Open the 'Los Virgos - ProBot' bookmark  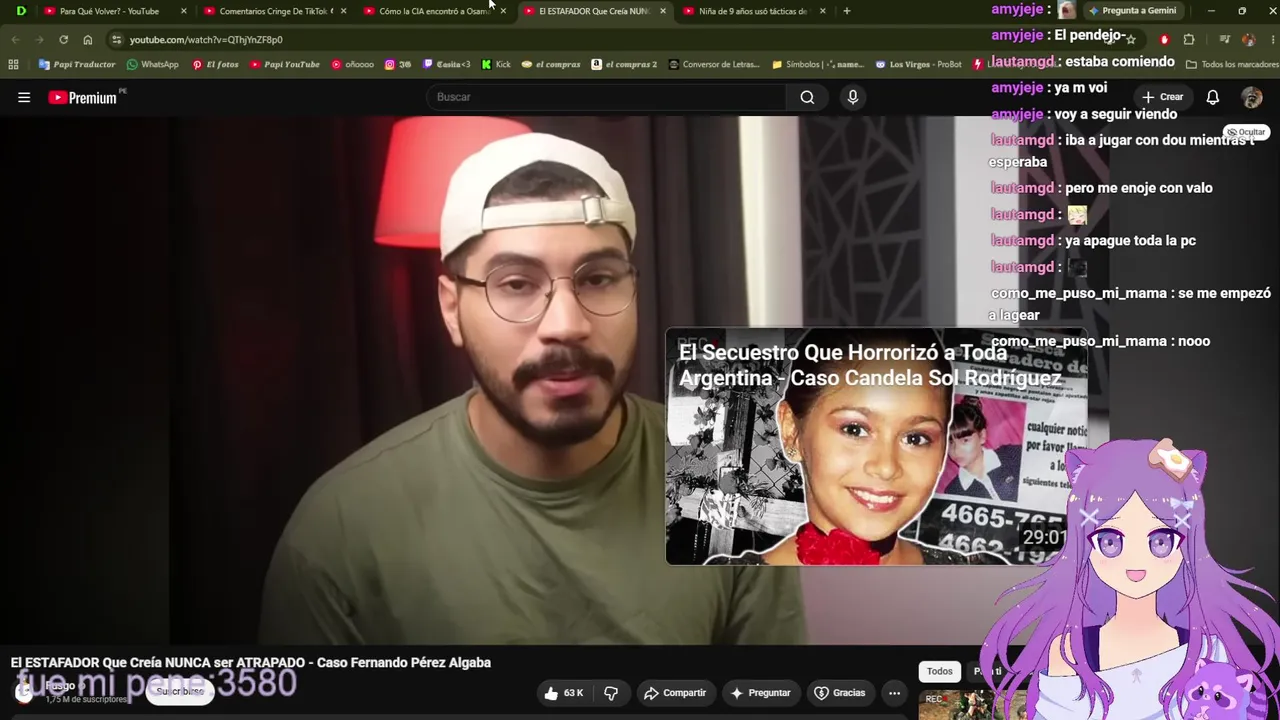coord(918,64)
